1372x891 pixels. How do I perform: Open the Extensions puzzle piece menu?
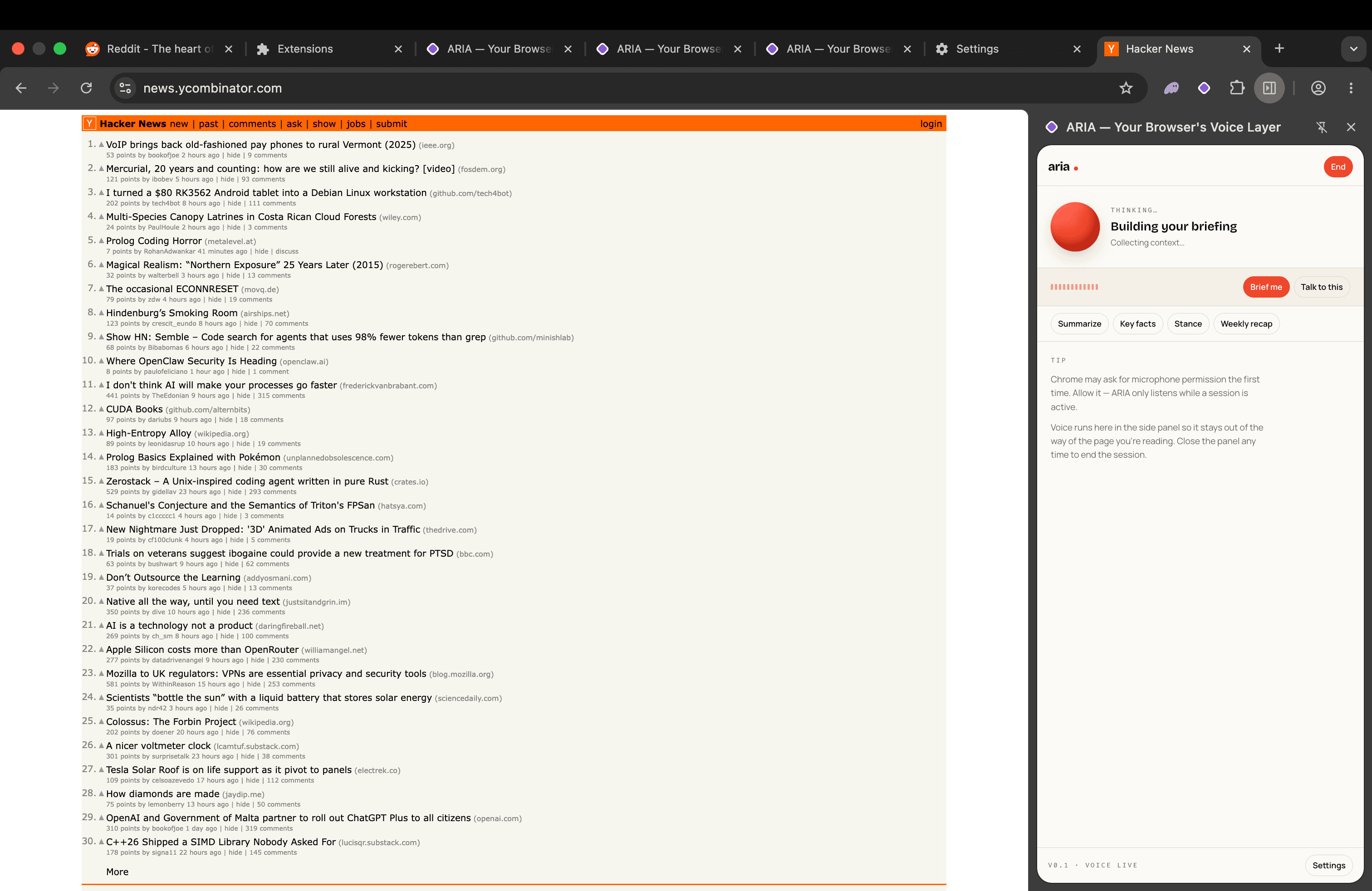click(1236, 88)
